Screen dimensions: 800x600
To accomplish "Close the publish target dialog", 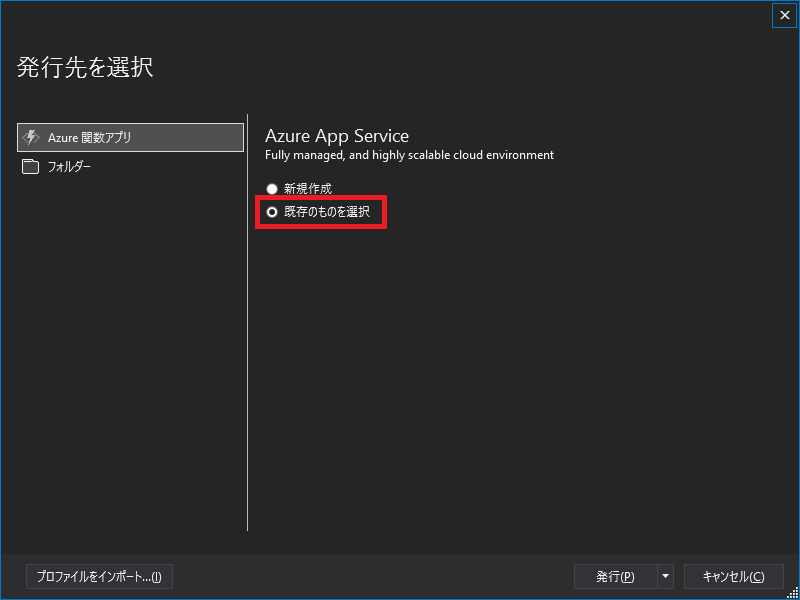I will pyautogui.click(x=784, y=15).
